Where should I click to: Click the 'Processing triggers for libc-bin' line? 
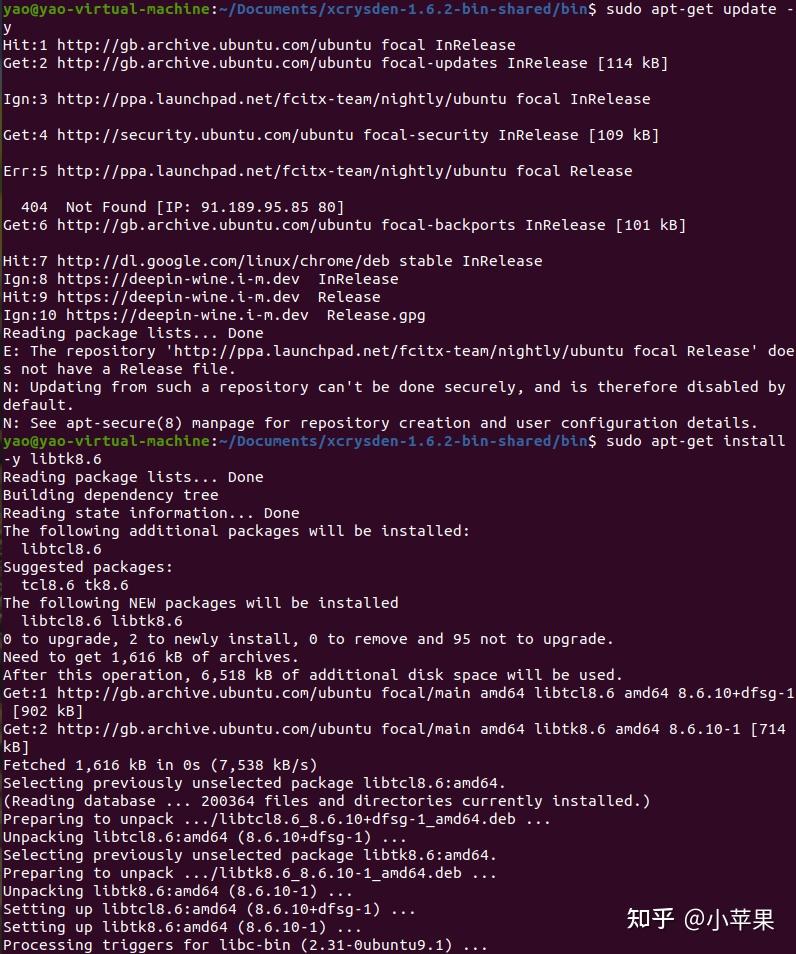[245, 945]
